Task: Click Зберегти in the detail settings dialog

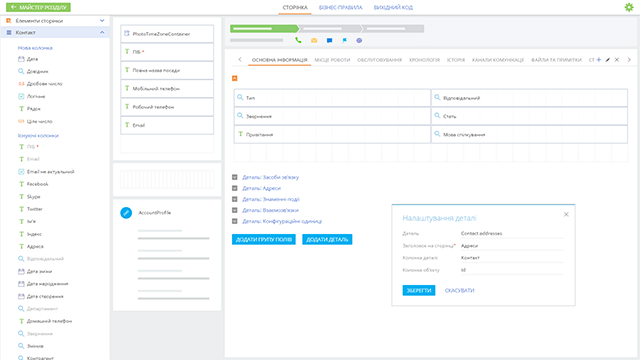Action: (x=419, y=290)
